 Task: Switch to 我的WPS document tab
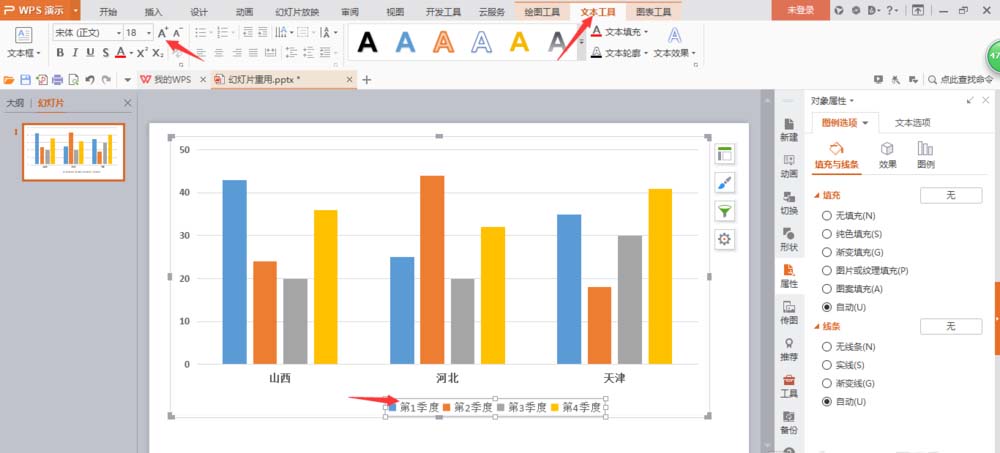click(x=172, y=80)
